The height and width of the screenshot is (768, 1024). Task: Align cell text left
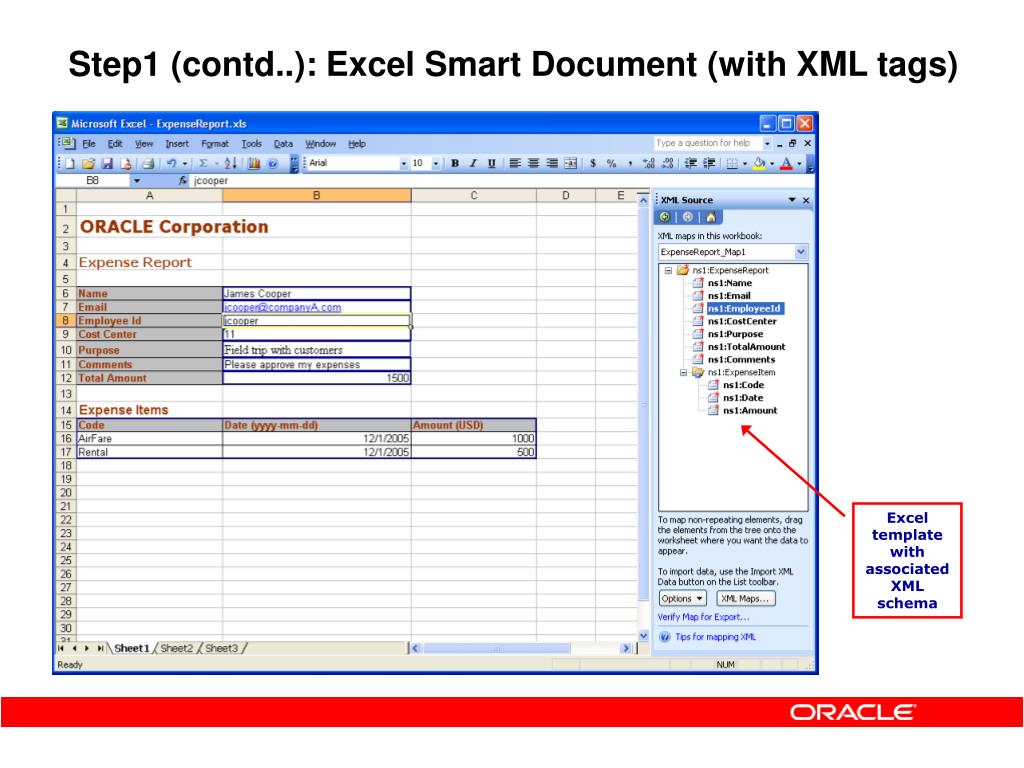click(x=515, y=163)
